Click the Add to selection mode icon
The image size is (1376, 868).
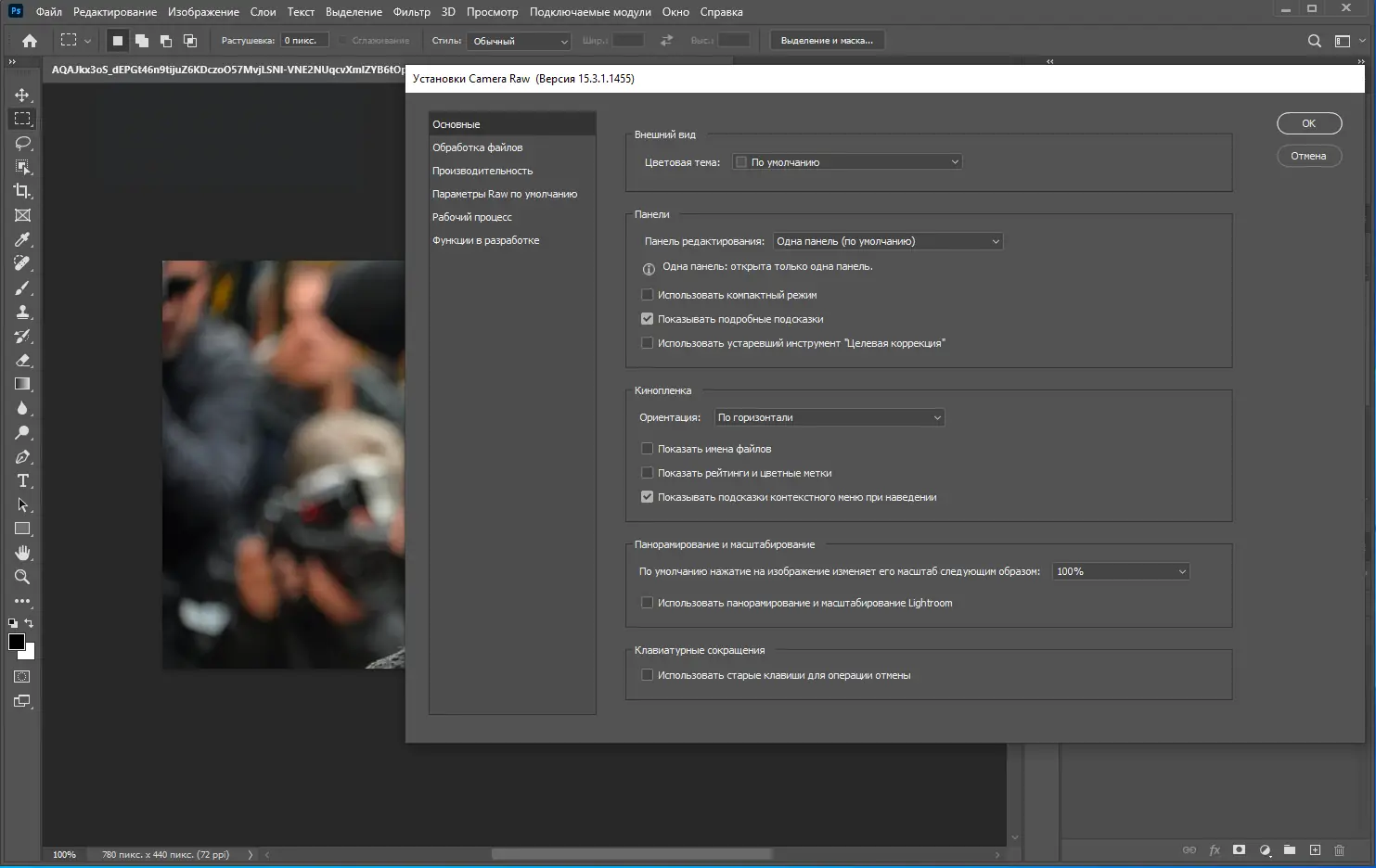[142, 41]
